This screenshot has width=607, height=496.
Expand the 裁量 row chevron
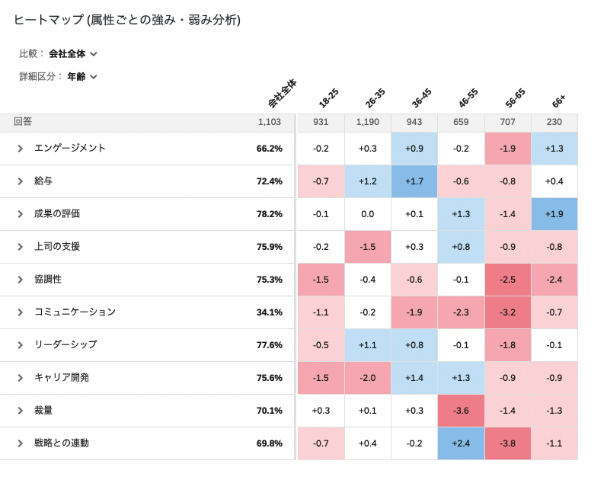pos(20,411)
